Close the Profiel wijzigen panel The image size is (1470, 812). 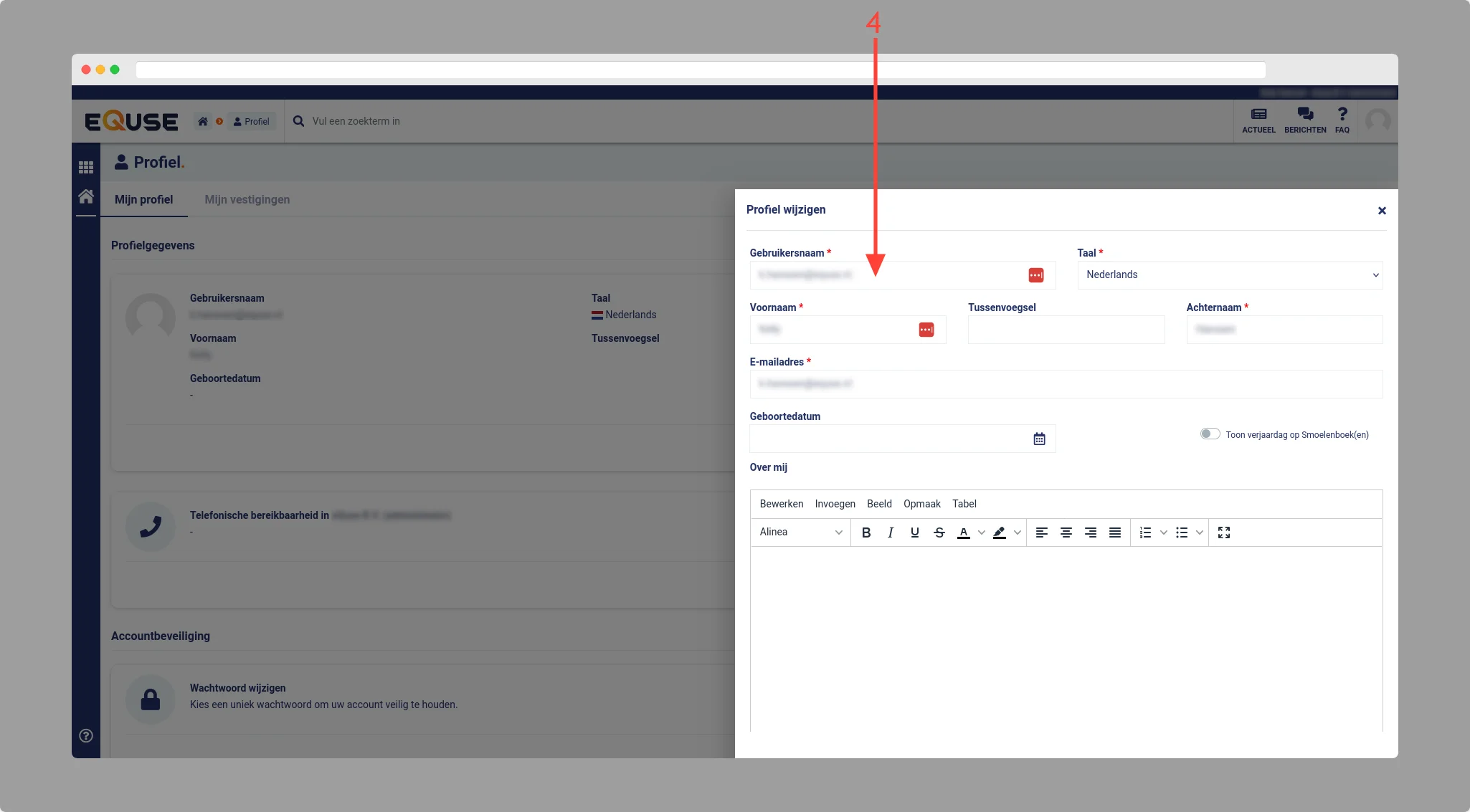click(1382, 211)
